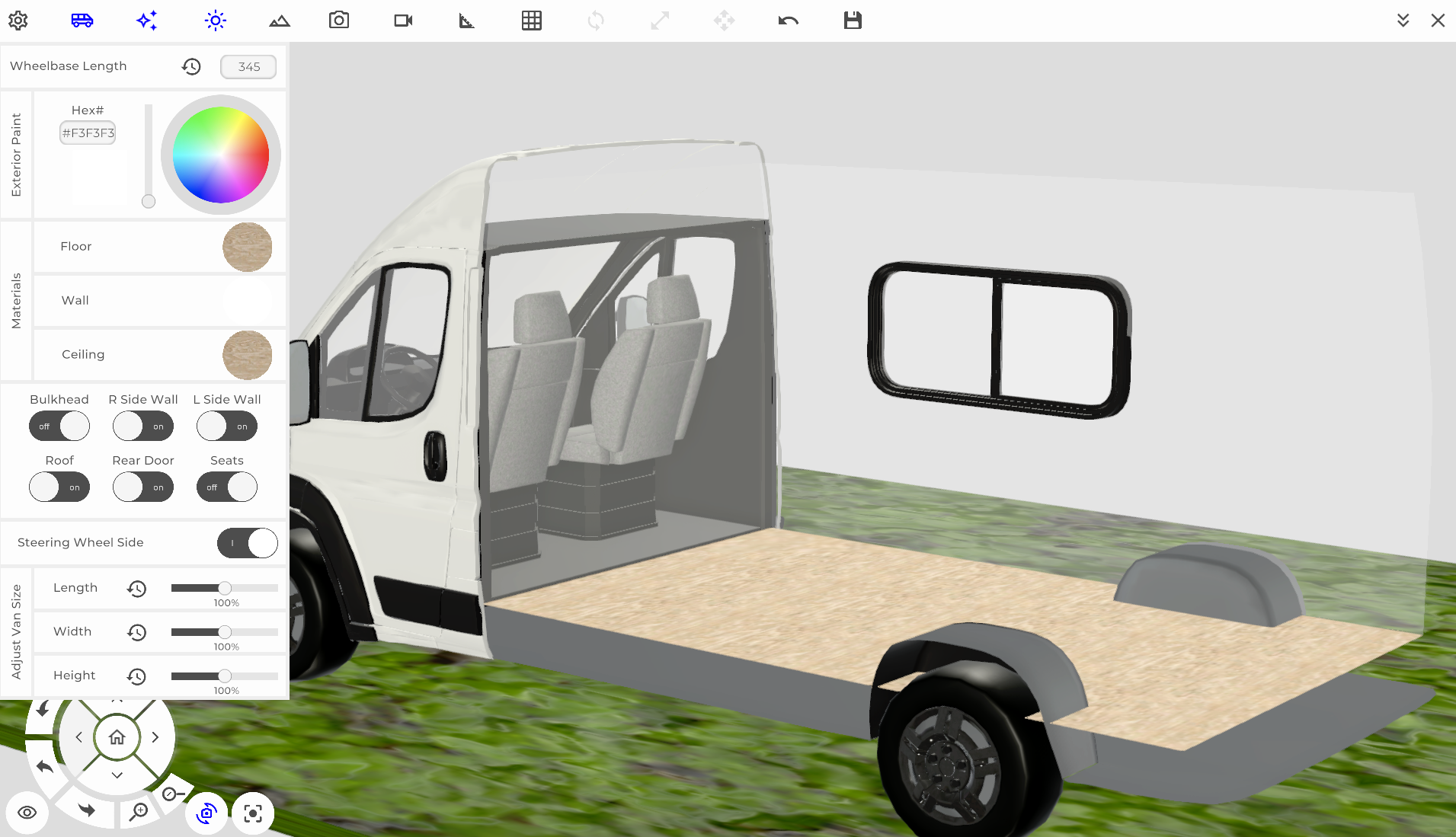Adjust the Width slider handle

click(x=225, y=632)
